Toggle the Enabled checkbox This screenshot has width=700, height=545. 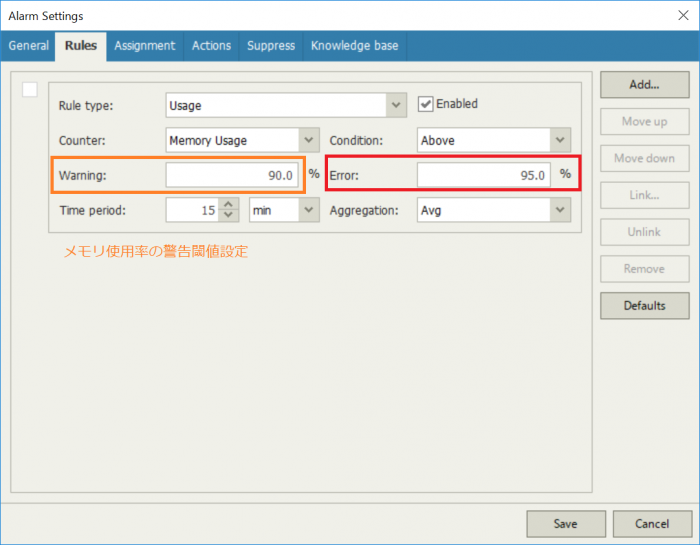point(425,104)
